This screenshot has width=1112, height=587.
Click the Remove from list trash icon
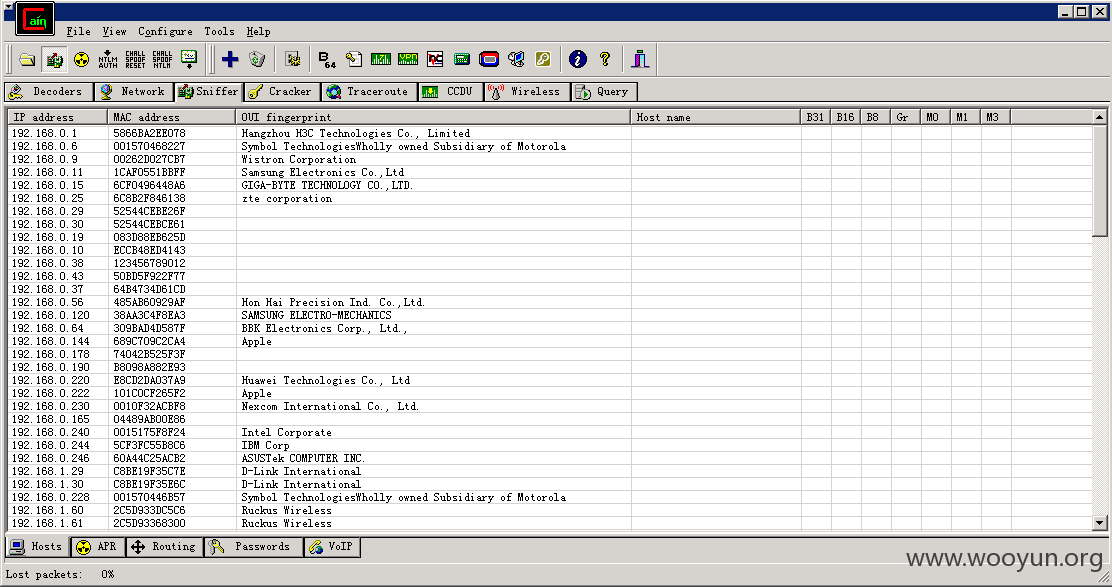pos(257,60)
